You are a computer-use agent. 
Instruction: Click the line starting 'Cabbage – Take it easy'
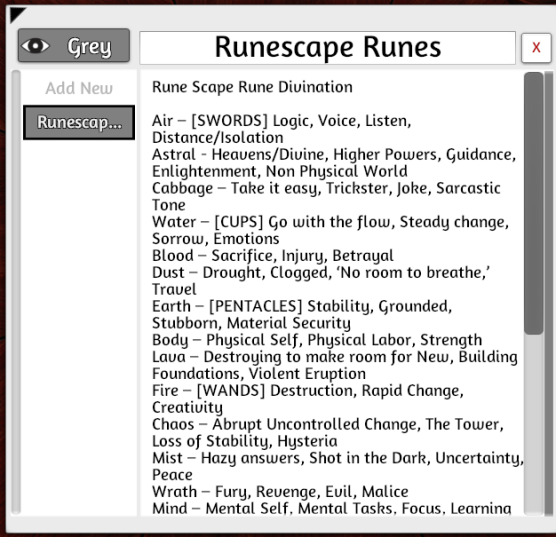pos(326,188)
